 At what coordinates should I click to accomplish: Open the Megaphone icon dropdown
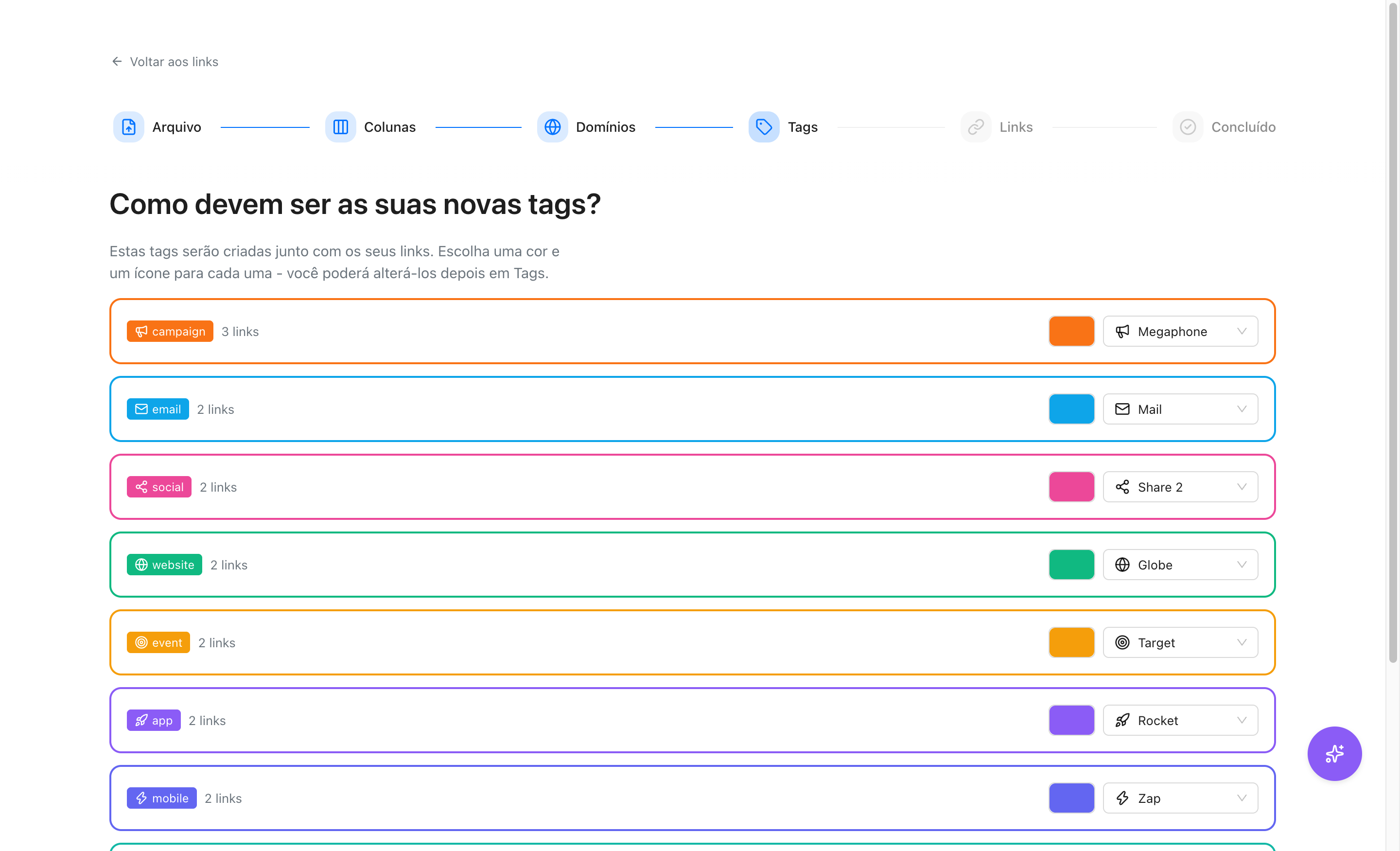1180,331
